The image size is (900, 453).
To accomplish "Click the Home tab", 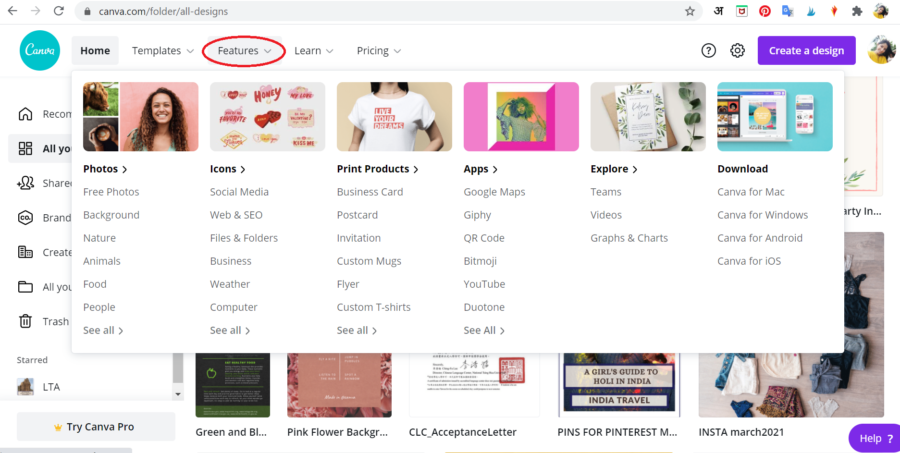I will pyautogui.click(x=95, y=51).
